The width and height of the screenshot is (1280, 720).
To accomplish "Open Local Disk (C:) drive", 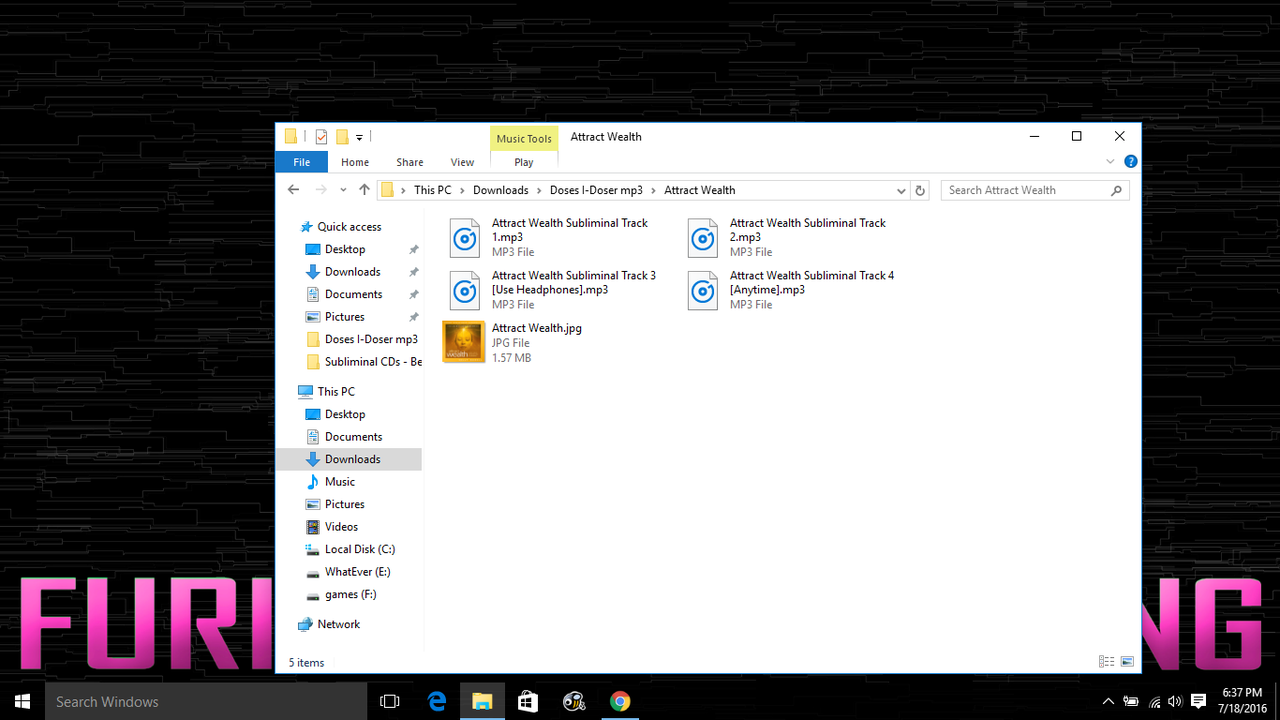I will coord(359,549).
